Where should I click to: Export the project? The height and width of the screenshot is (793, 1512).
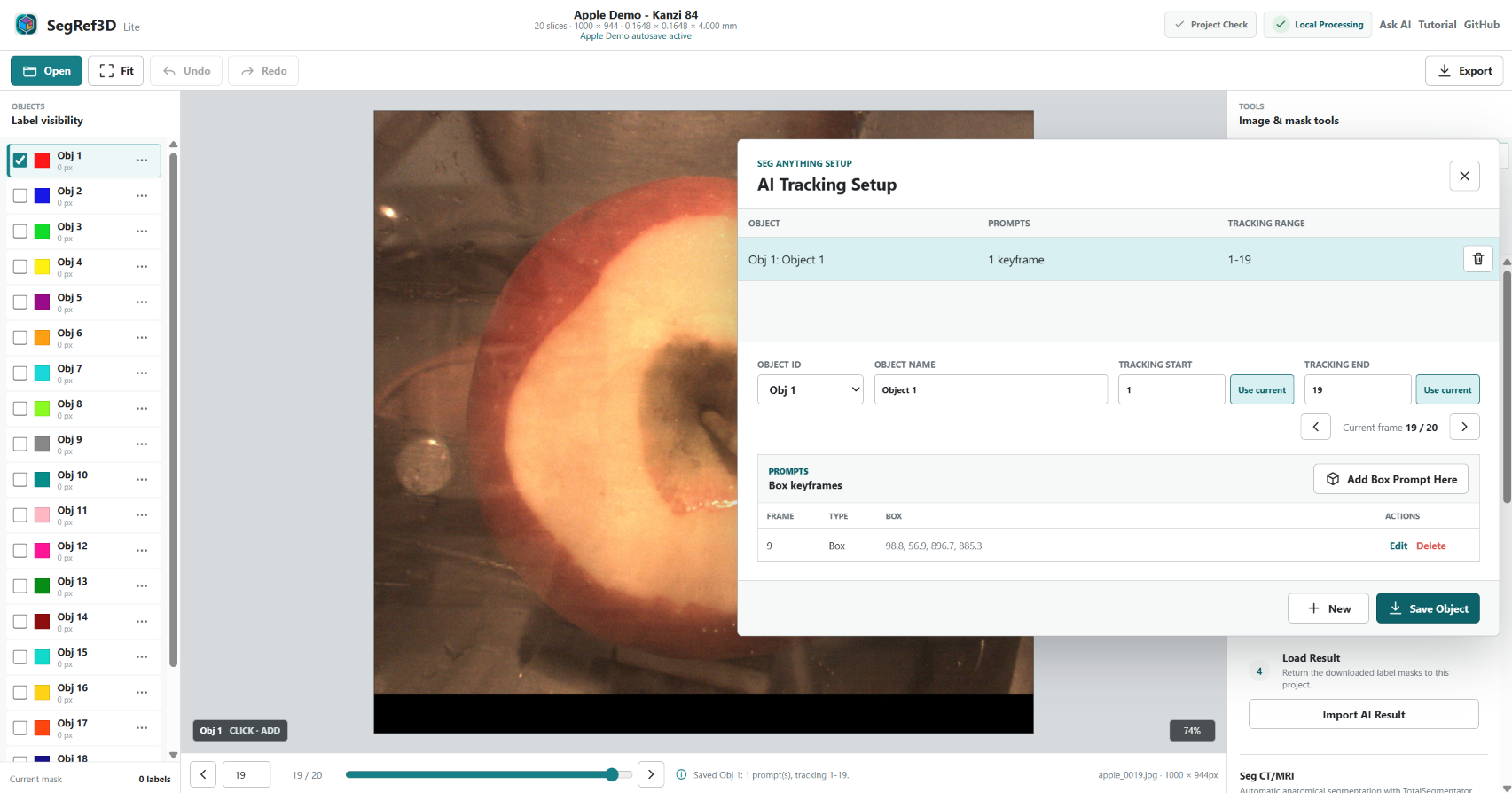1464,71
